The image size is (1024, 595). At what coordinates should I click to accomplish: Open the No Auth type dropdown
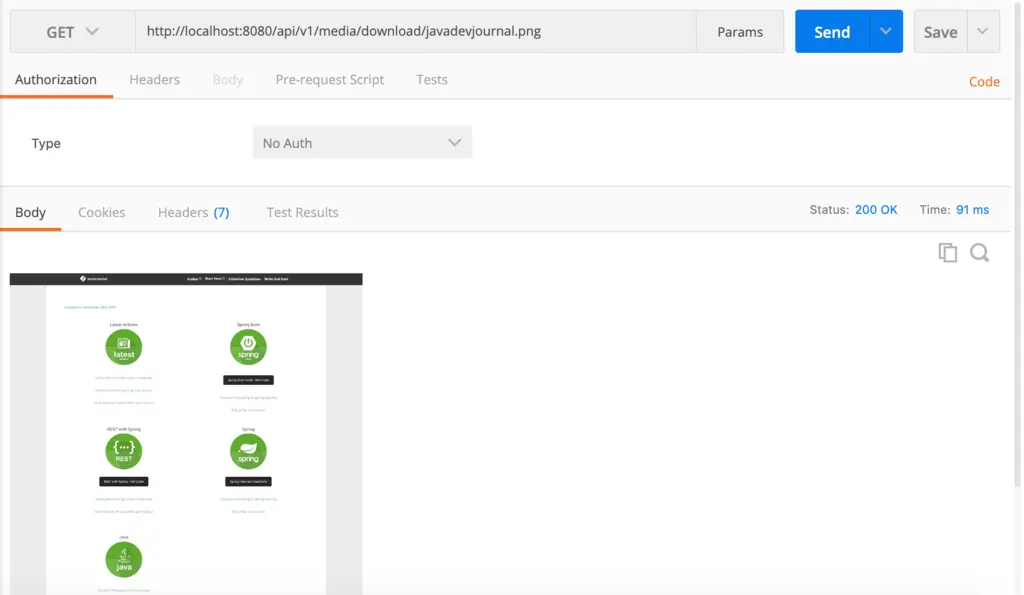pos(362,142)
